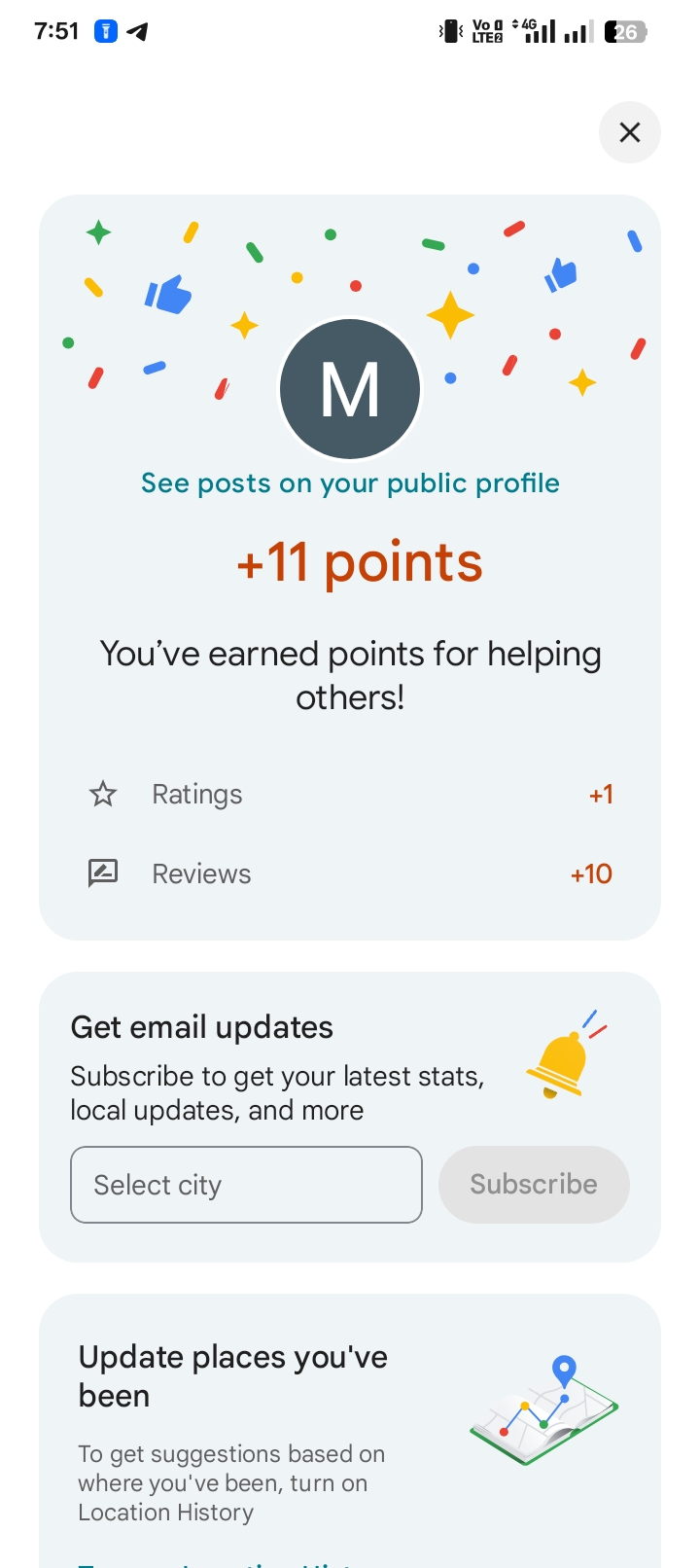Screen dimensions: 700x1568
Task: Tap the battery level indicator
Action: click(625, 32)
